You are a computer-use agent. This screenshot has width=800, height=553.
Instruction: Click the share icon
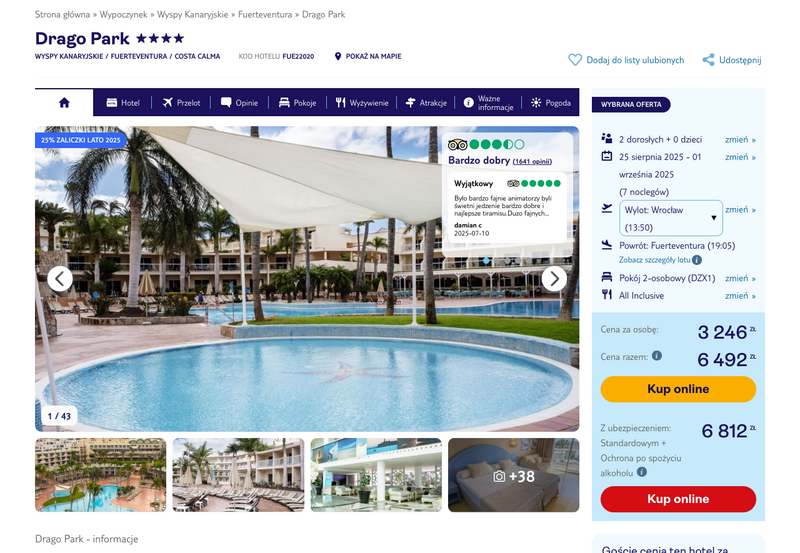[x=708, y=60]
